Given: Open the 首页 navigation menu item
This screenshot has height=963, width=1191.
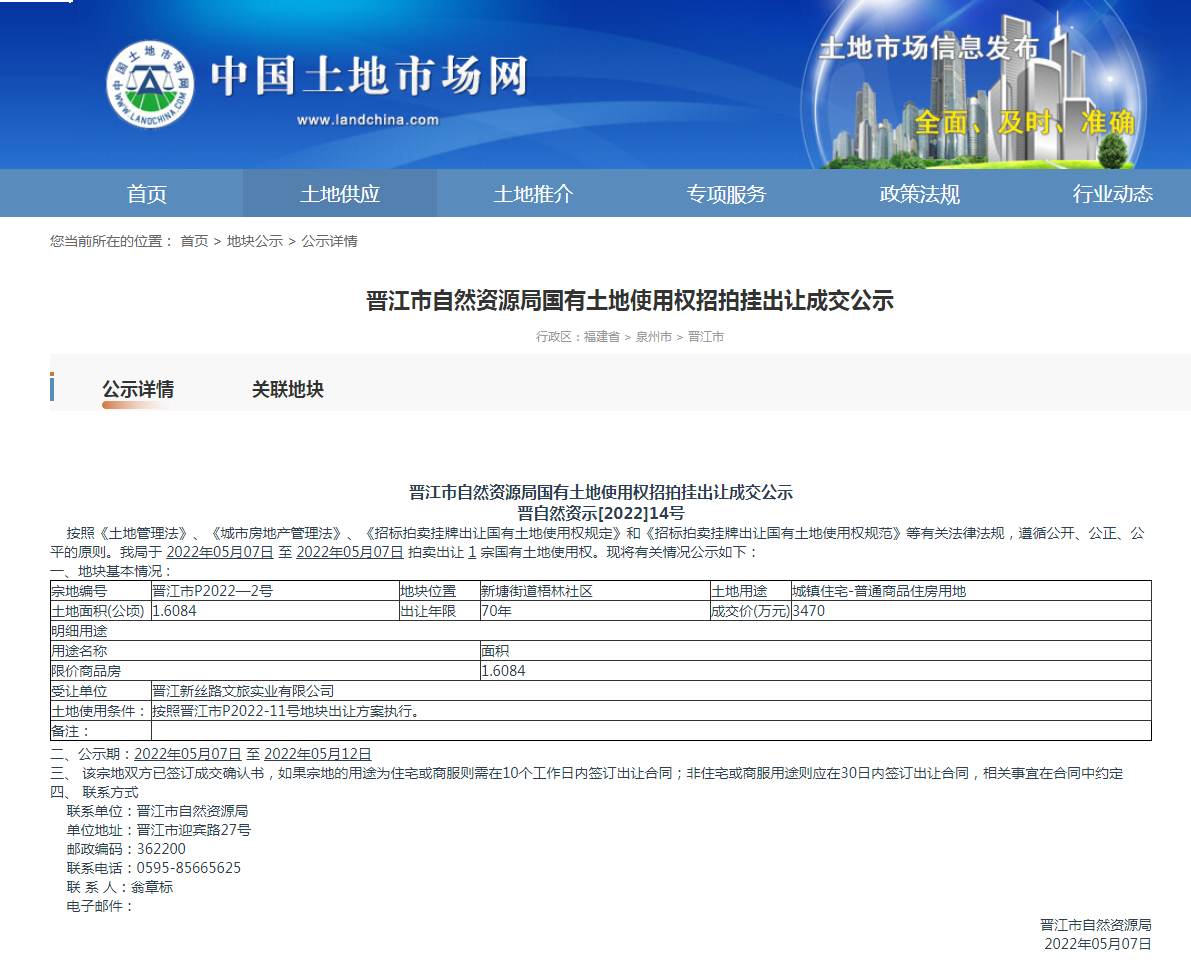Looking at the screenshot, I should point(147,192).
